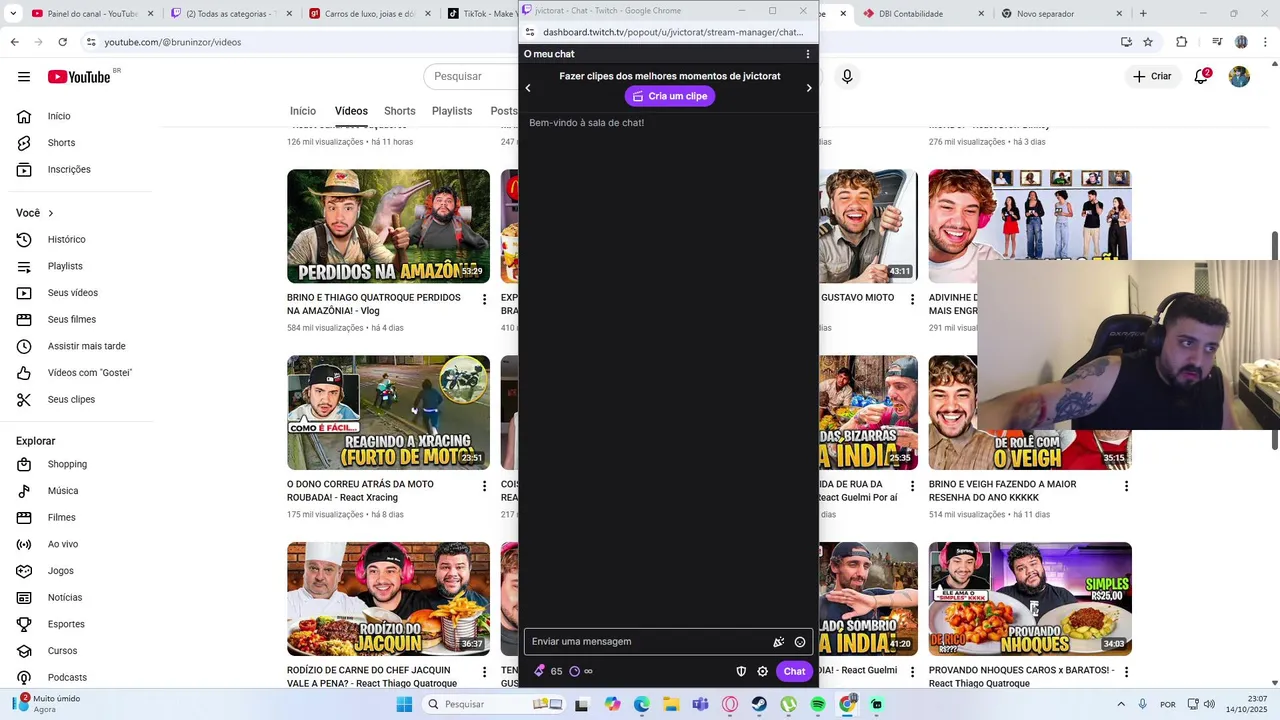1280x720 pixels.
Task: Open the 'PROVANDO NHOQUES' video thumbnail
Action: (1030, 599)
